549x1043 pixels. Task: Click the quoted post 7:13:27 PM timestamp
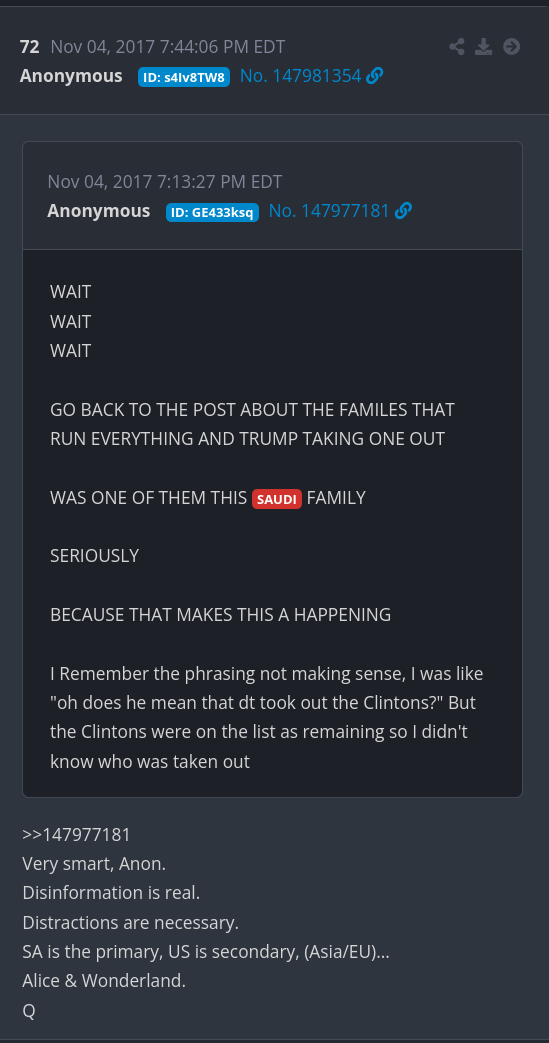click(x=165, y=182)
